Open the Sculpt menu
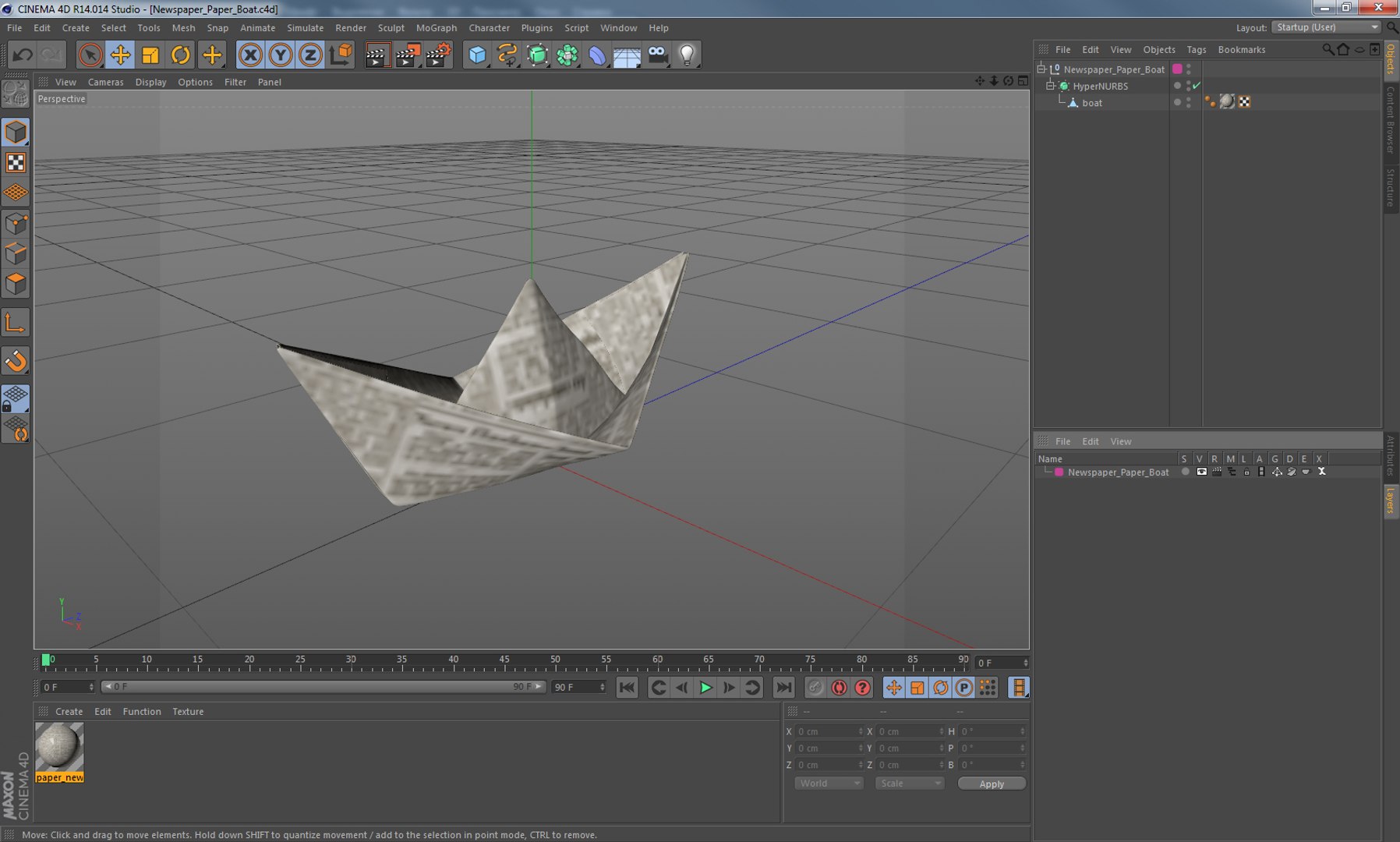Image resolution: width=1400 pixels, height=842 pixels. click(x=391, y=28)
